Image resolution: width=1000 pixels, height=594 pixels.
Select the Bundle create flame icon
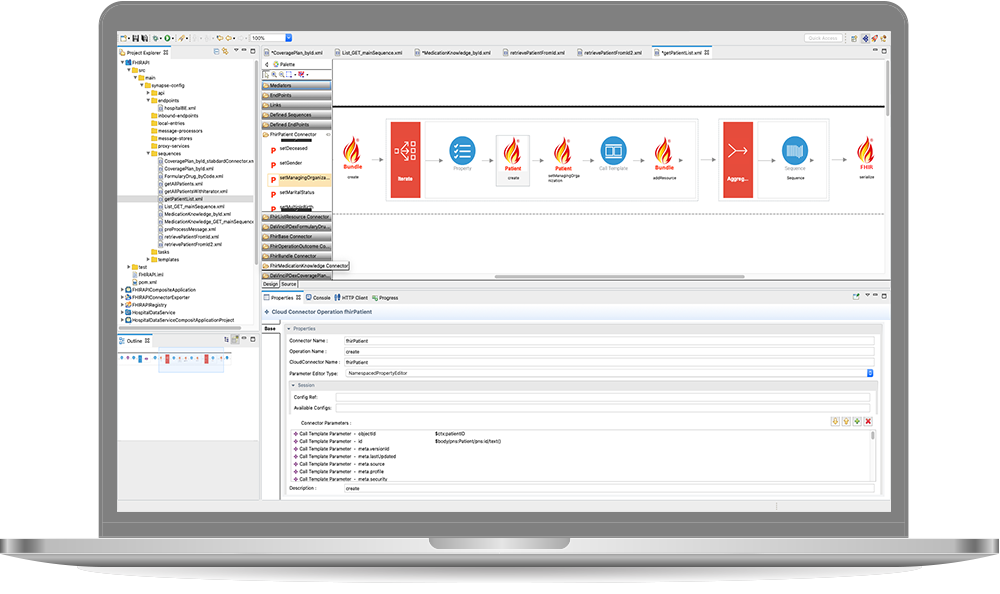pos(352,152)
